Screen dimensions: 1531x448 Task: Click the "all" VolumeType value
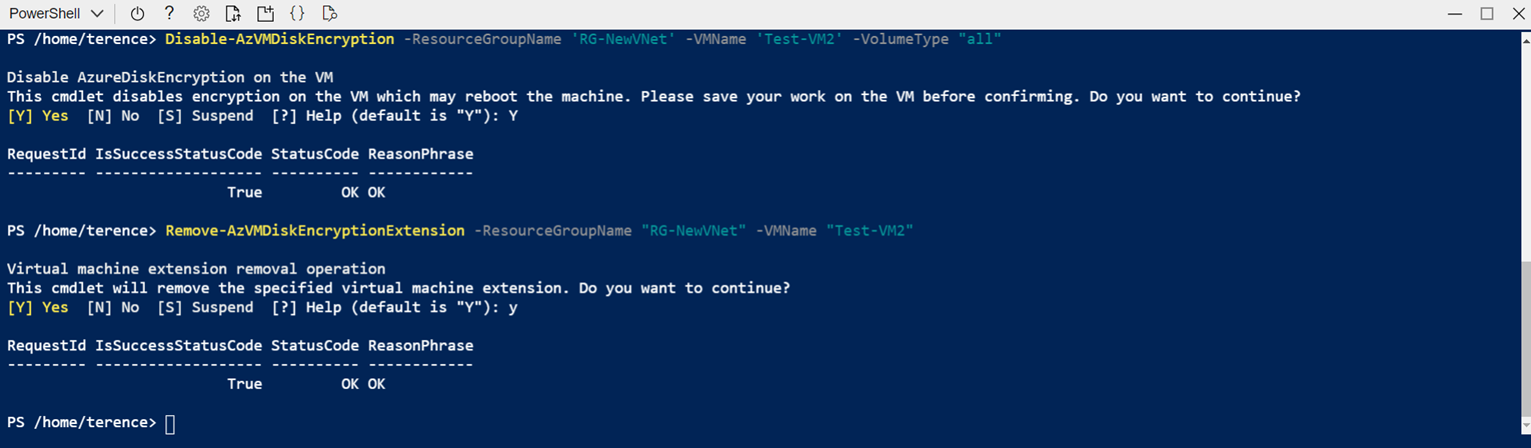tap(979, 39)
